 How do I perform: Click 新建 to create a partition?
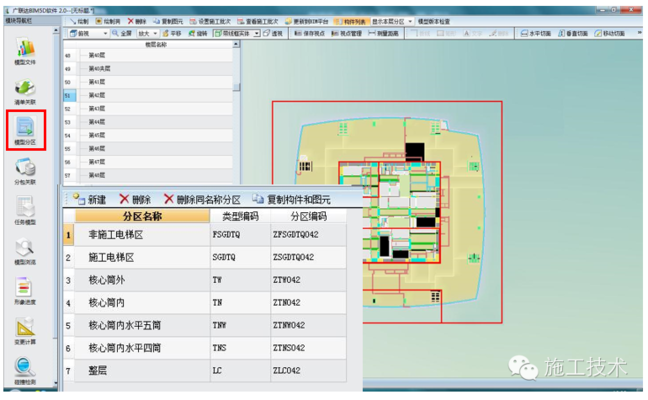[x=89, y=200]
